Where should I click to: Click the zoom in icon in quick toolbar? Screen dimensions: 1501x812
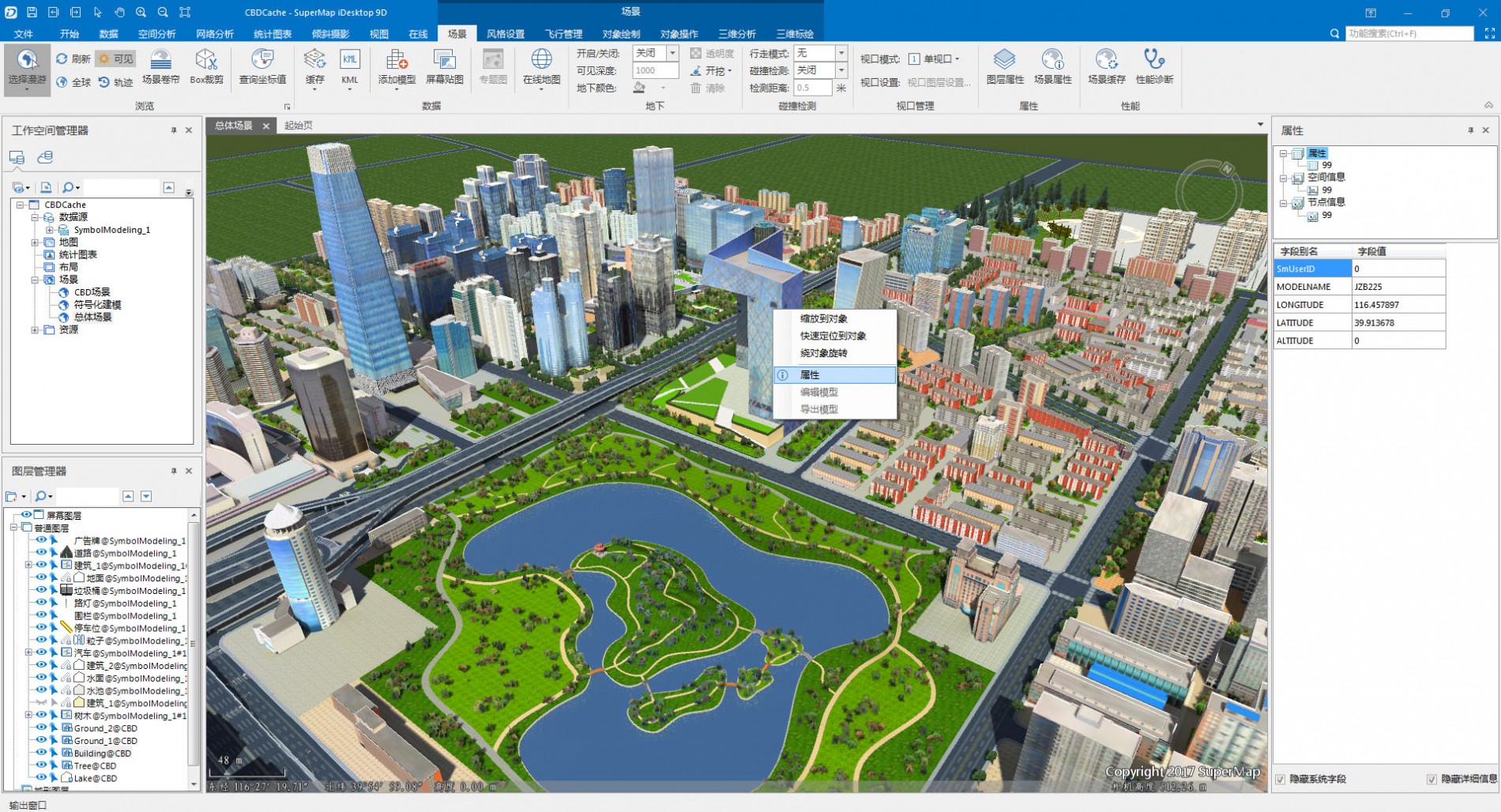tap(141, 12)
